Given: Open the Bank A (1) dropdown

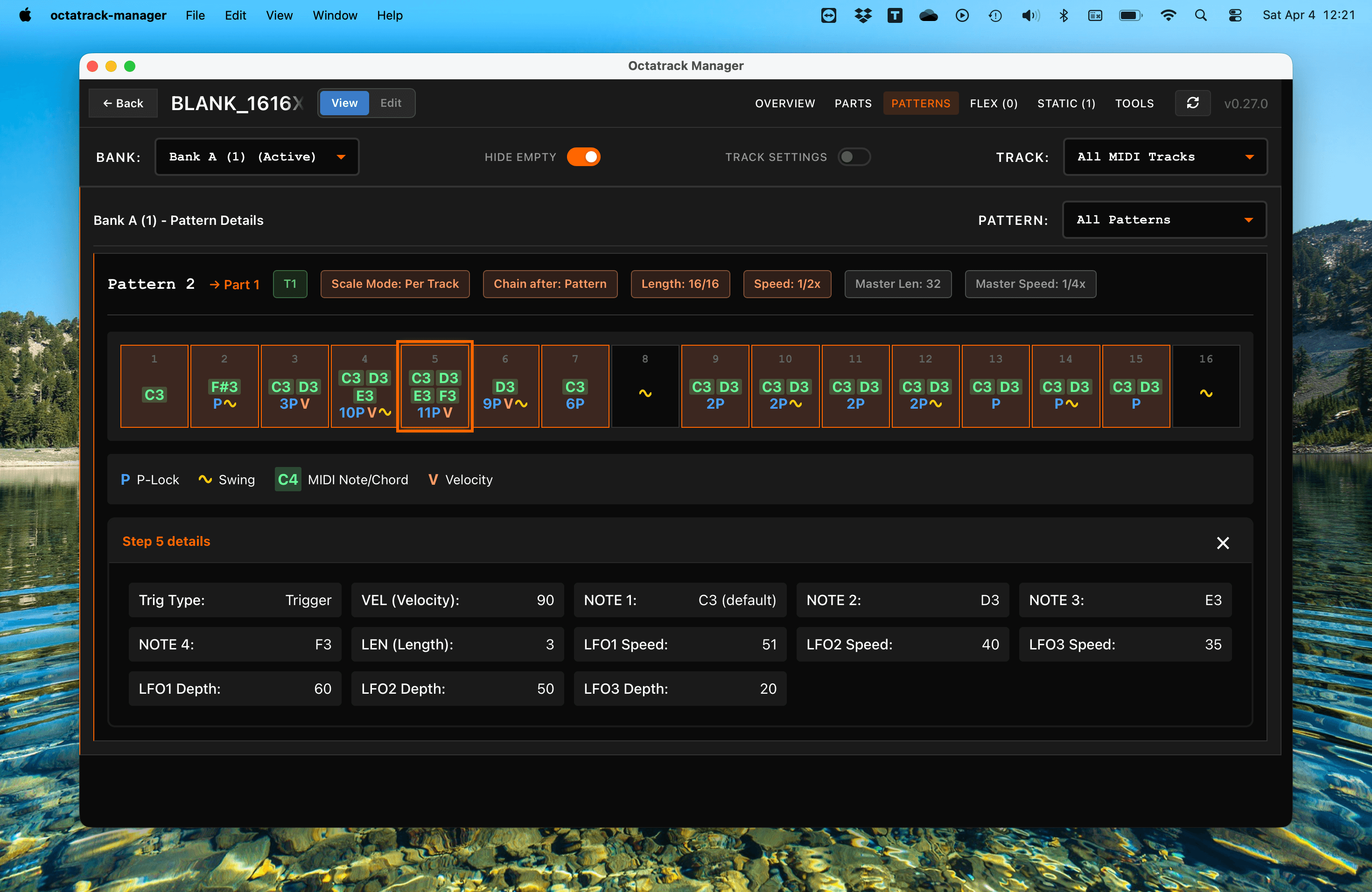Looking at the screenshot, I should point(257,156).
